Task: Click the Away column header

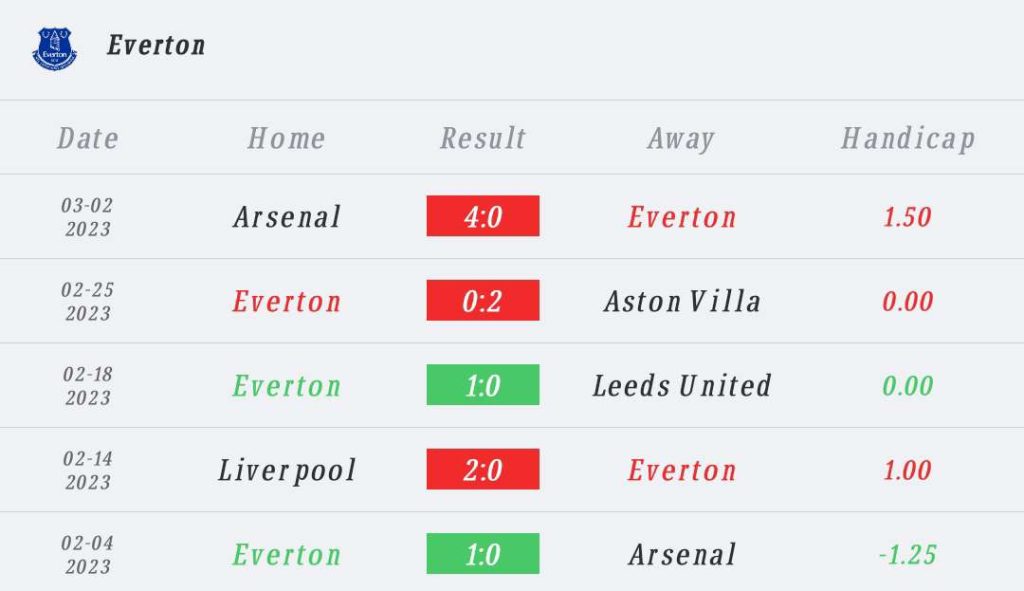Action: 681,139
